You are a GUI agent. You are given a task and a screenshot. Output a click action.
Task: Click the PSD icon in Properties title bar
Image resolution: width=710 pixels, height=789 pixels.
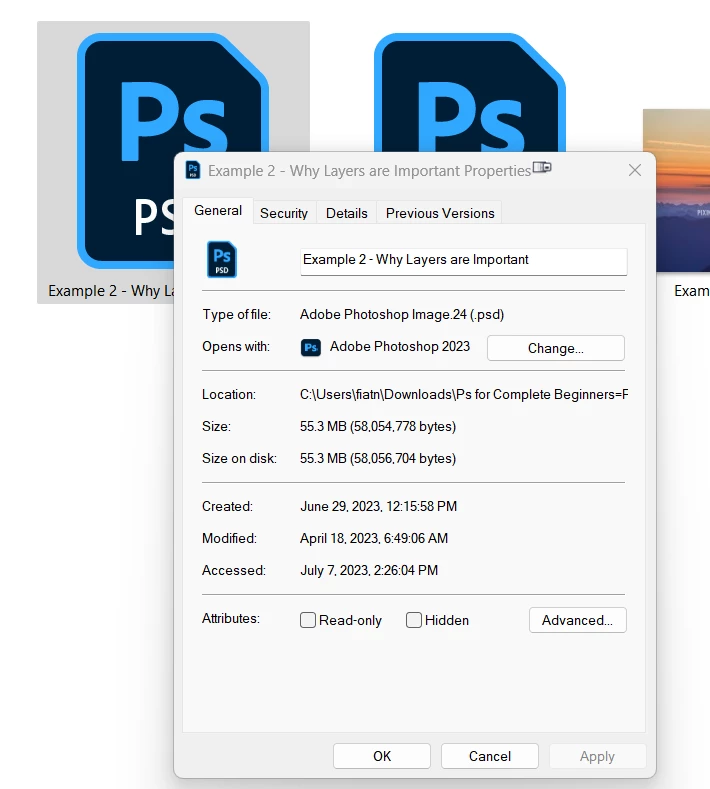pos(193,170)
